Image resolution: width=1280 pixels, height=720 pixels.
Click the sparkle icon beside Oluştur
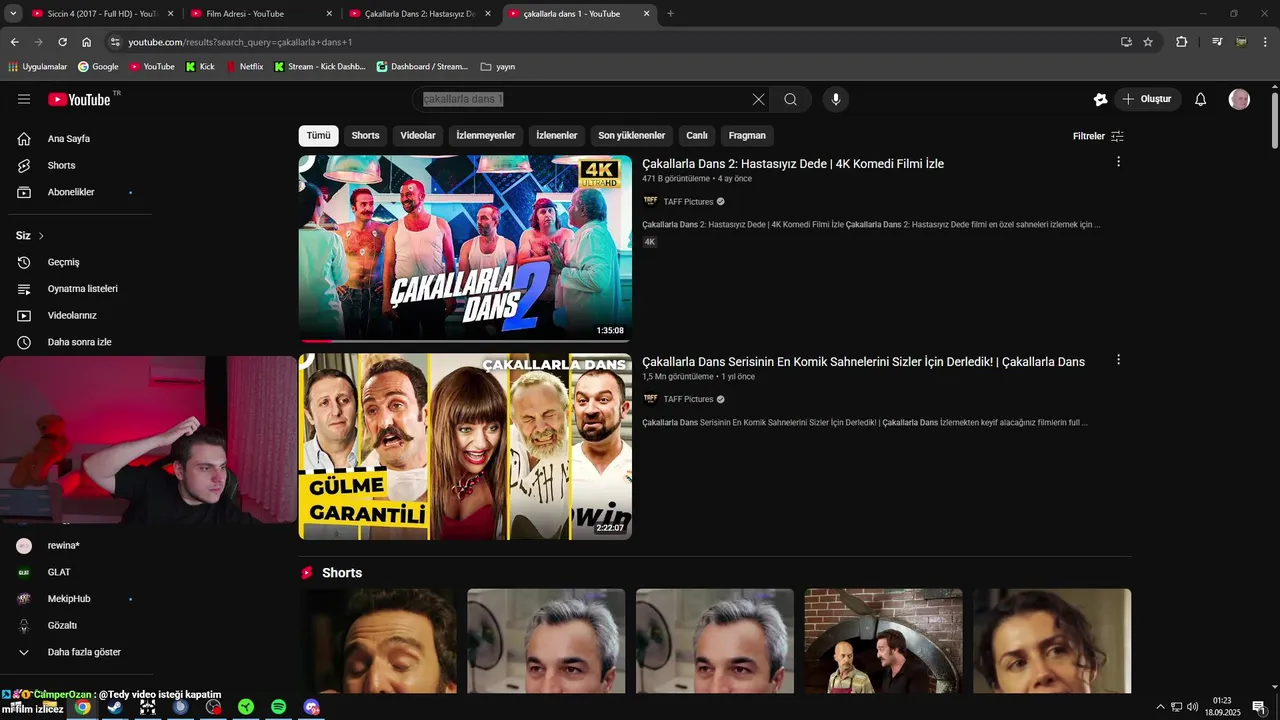[1100, 99]
